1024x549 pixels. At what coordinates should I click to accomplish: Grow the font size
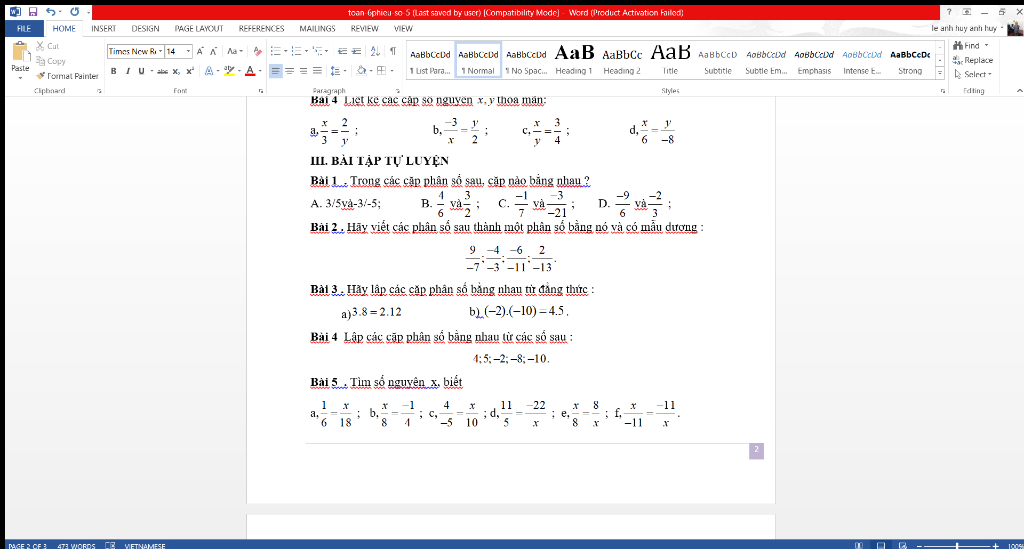coord(200,51)
